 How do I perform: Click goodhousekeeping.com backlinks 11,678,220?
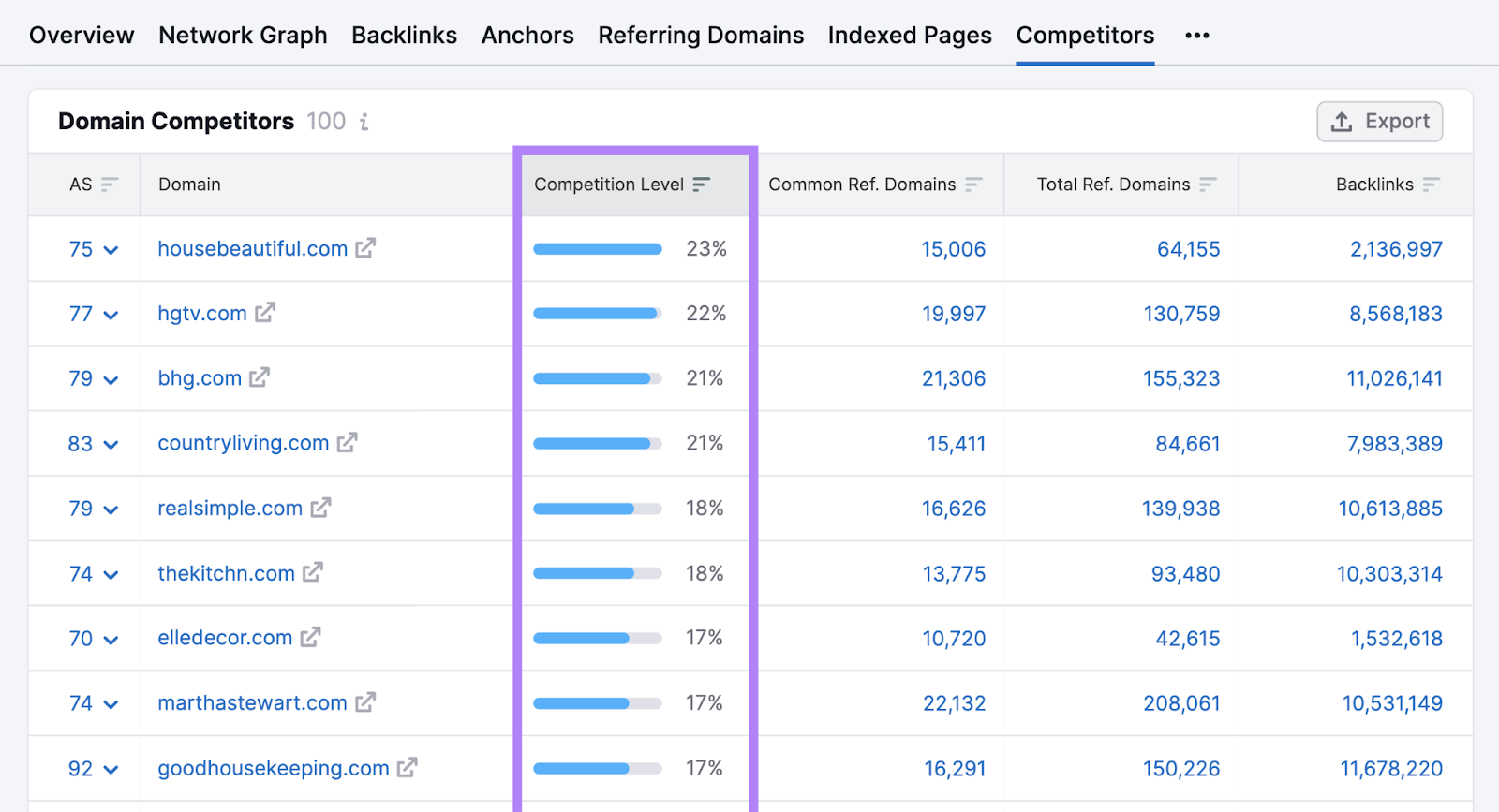point(1391,769)
